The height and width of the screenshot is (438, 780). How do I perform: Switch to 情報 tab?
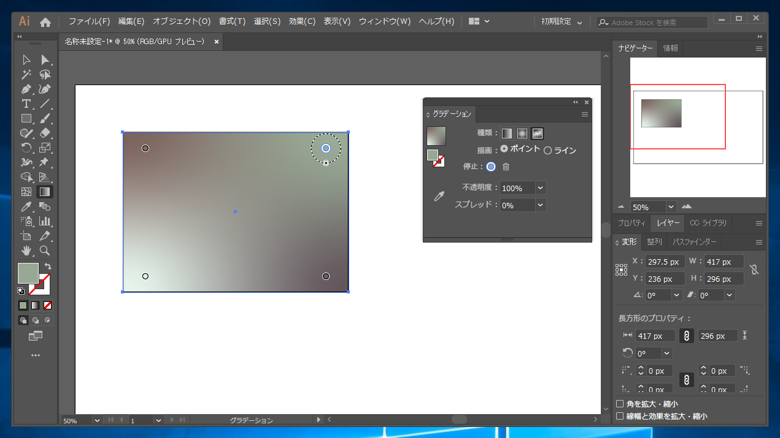670,48
